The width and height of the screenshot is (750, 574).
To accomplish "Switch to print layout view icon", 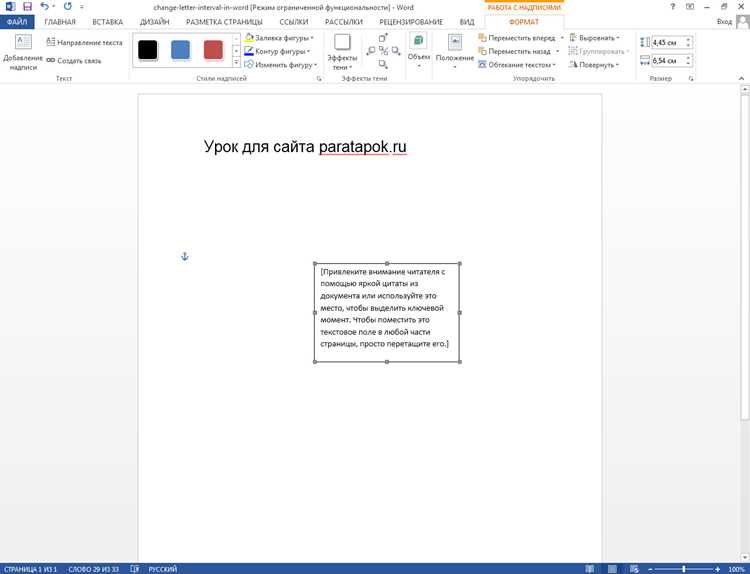I will tap(612, 569).
